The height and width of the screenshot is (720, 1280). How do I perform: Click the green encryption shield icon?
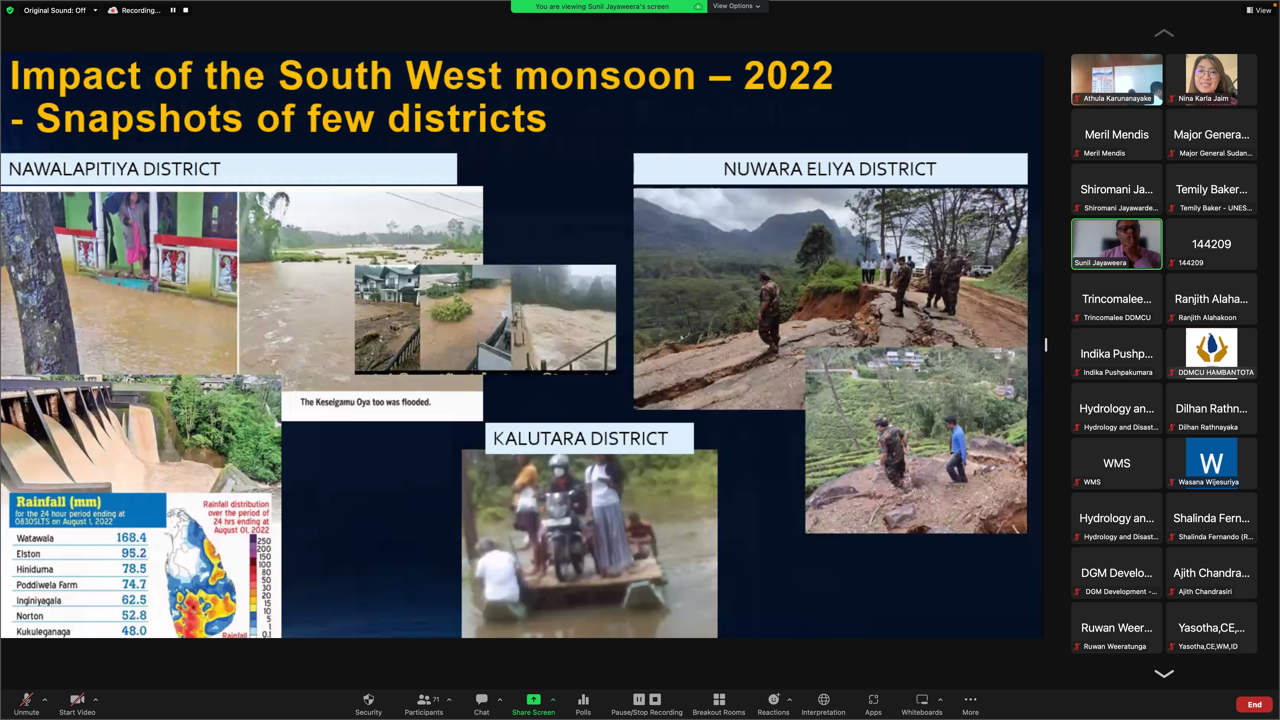10,10
